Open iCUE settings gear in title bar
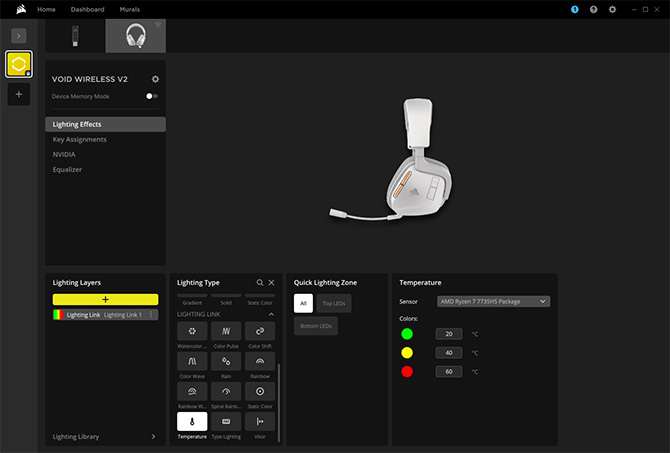Screen dimensions: 670x453 tap(612, 9)
